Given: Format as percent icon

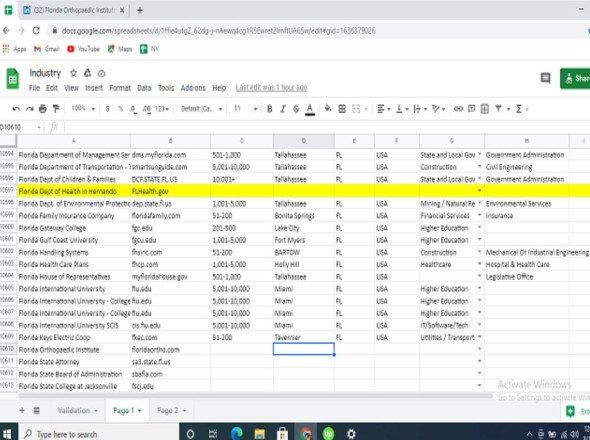Looking at the screenshot, I should pos(120,109).
